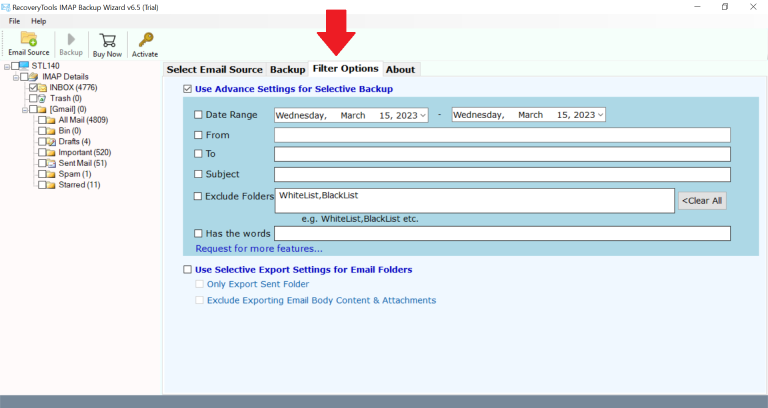Select the Sent Mail (51) folder icon
This screenshot has height=408, width=768.
click(x=50, y=163)
